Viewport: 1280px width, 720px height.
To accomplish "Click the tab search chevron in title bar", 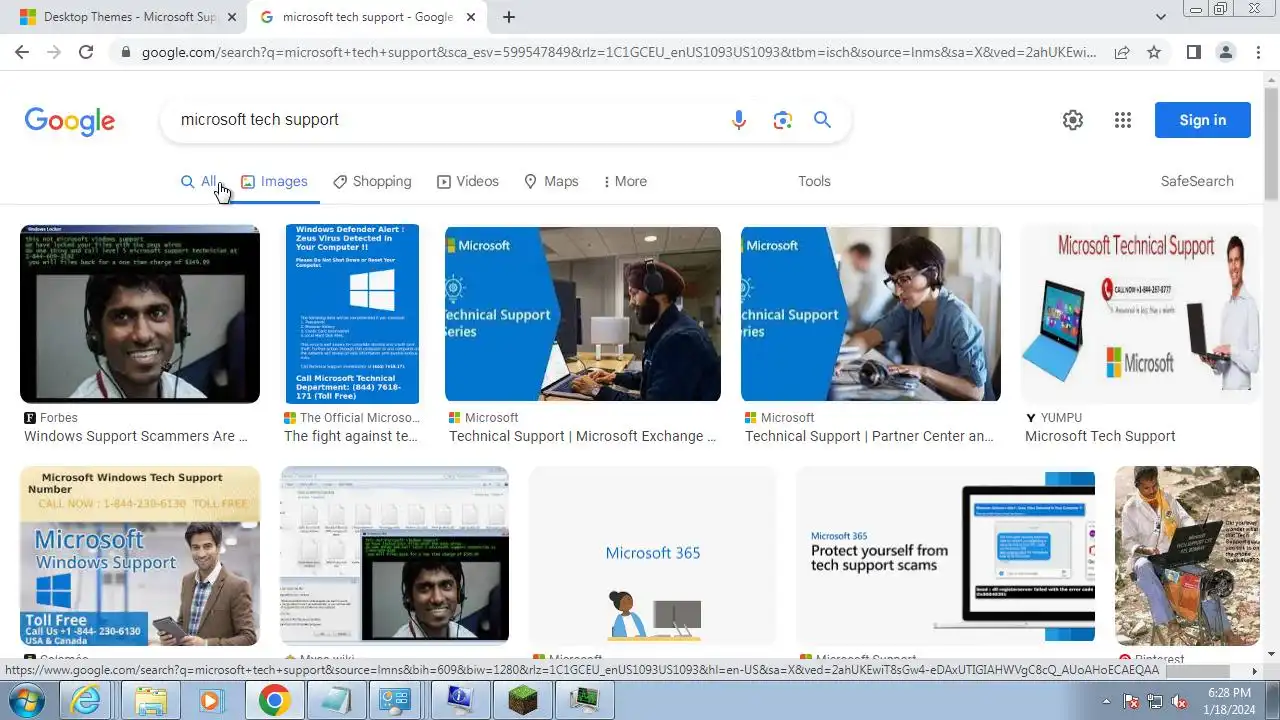I will [x=1161, y=17].
